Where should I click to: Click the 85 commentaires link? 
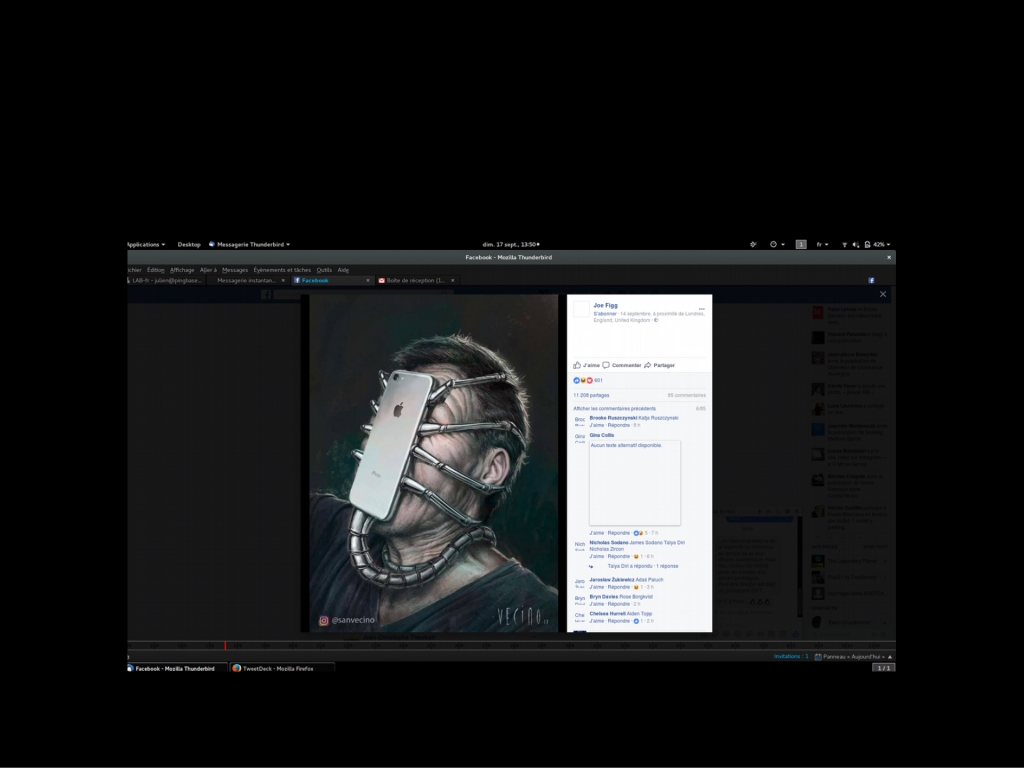(x=686, y=395)
